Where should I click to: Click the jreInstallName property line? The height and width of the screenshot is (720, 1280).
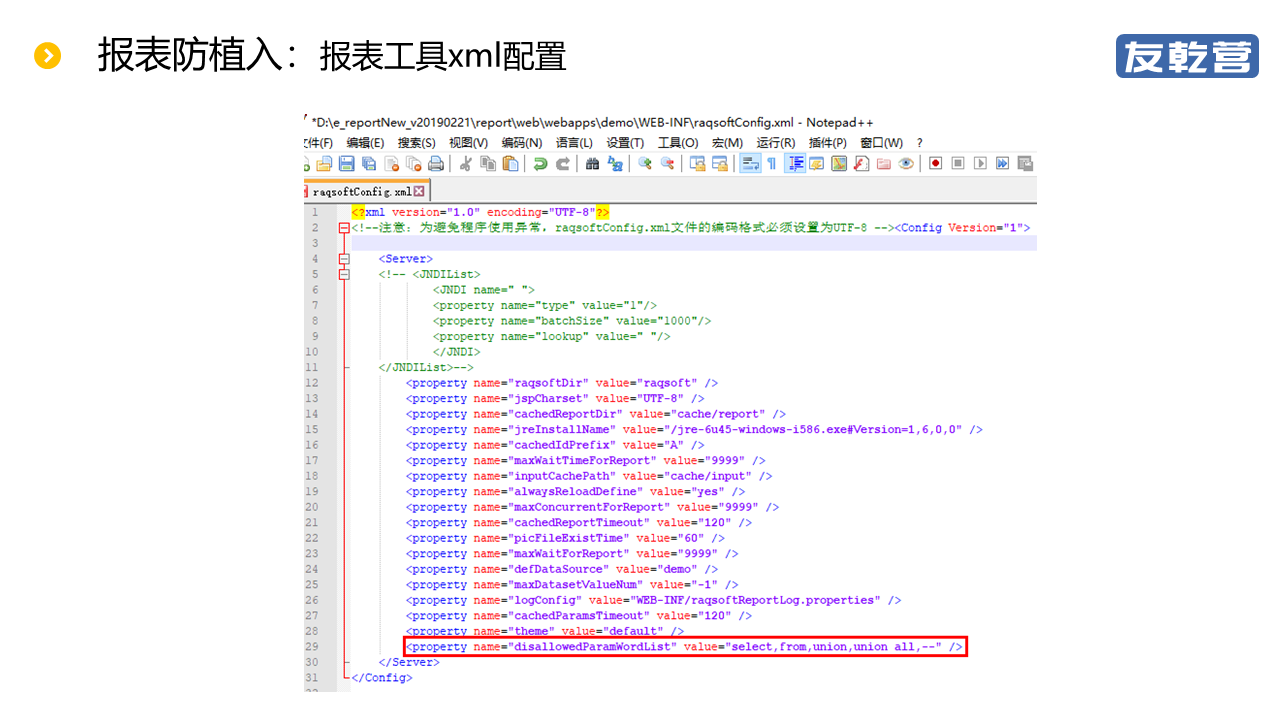point(694,429)
